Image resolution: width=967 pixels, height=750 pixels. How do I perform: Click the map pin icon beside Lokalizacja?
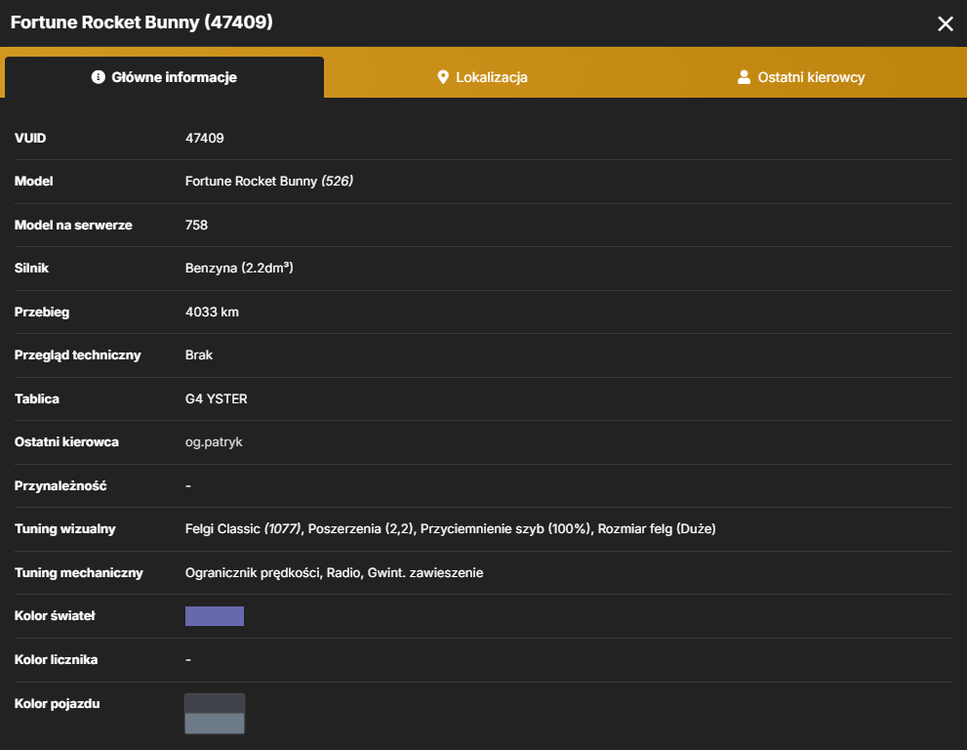pos(443,77)
